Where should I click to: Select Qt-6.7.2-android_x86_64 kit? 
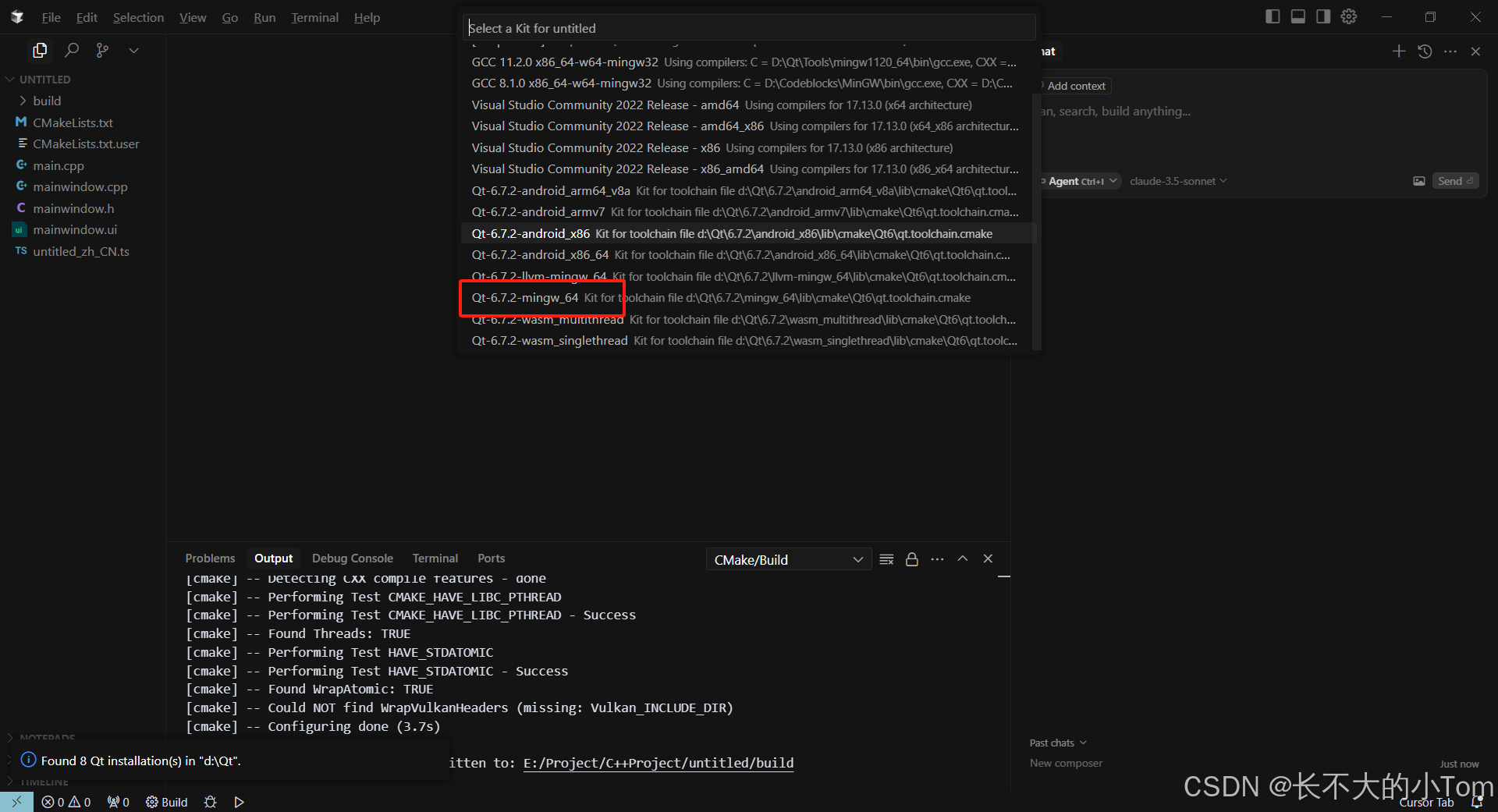coord(747,255)
